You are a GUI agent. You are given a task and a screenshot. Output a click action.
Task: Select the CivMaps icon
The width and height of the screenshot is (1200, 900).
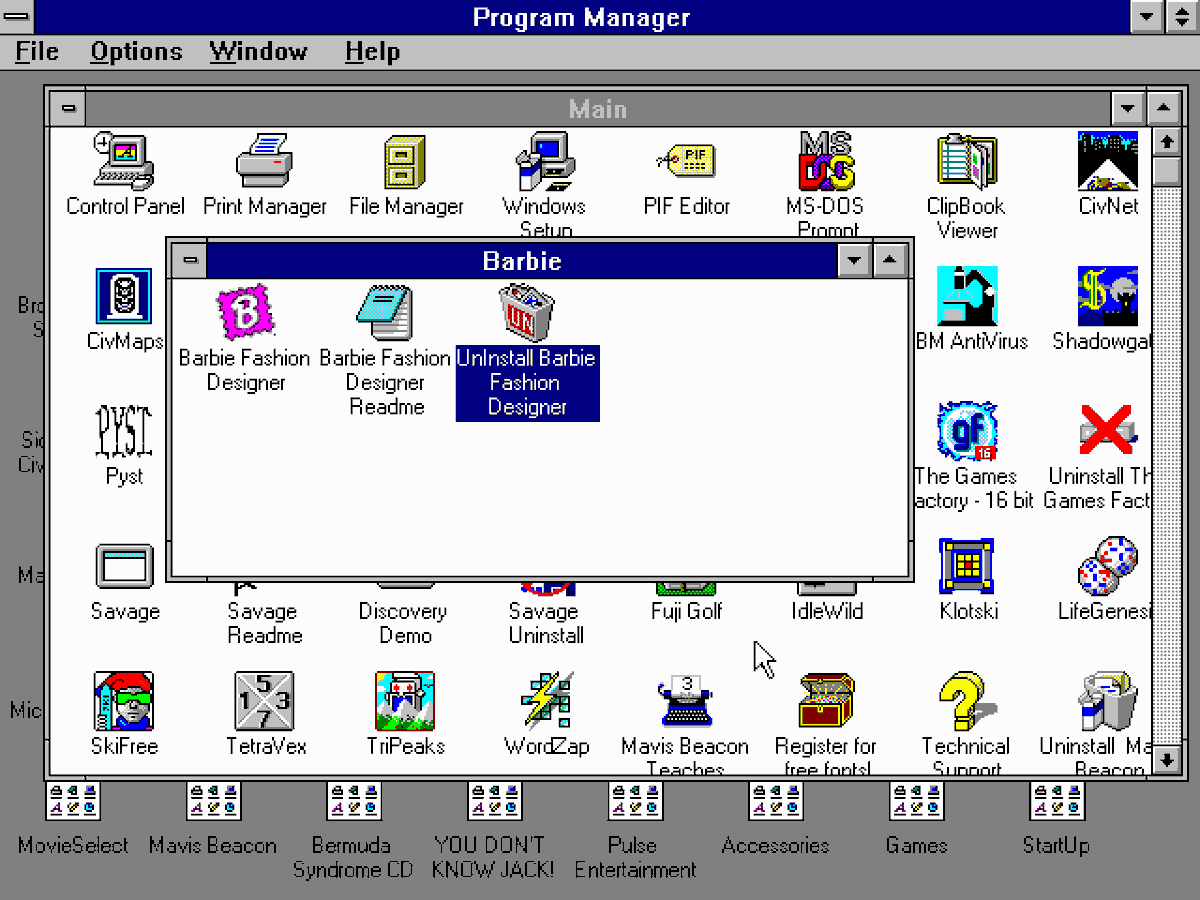tap(124, 296)
